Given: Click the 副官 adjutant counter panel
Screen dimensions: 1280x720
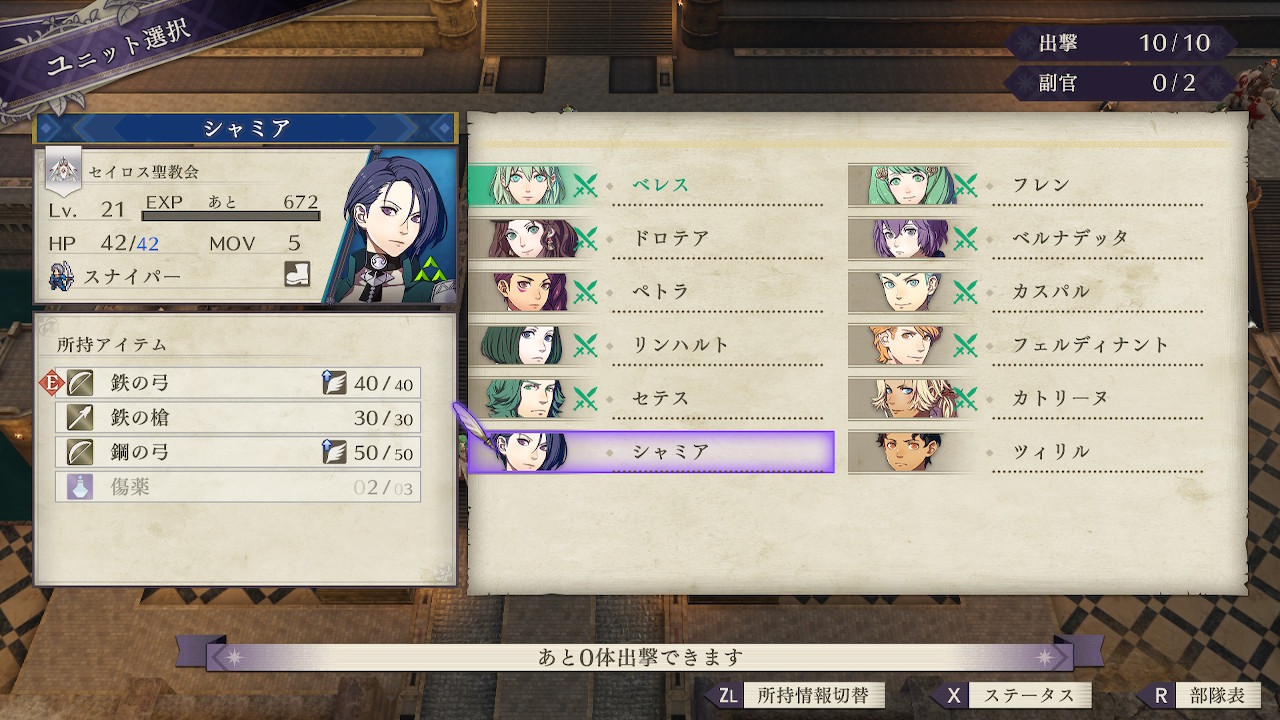Looking at the screenshot, I should [1121, 83].
